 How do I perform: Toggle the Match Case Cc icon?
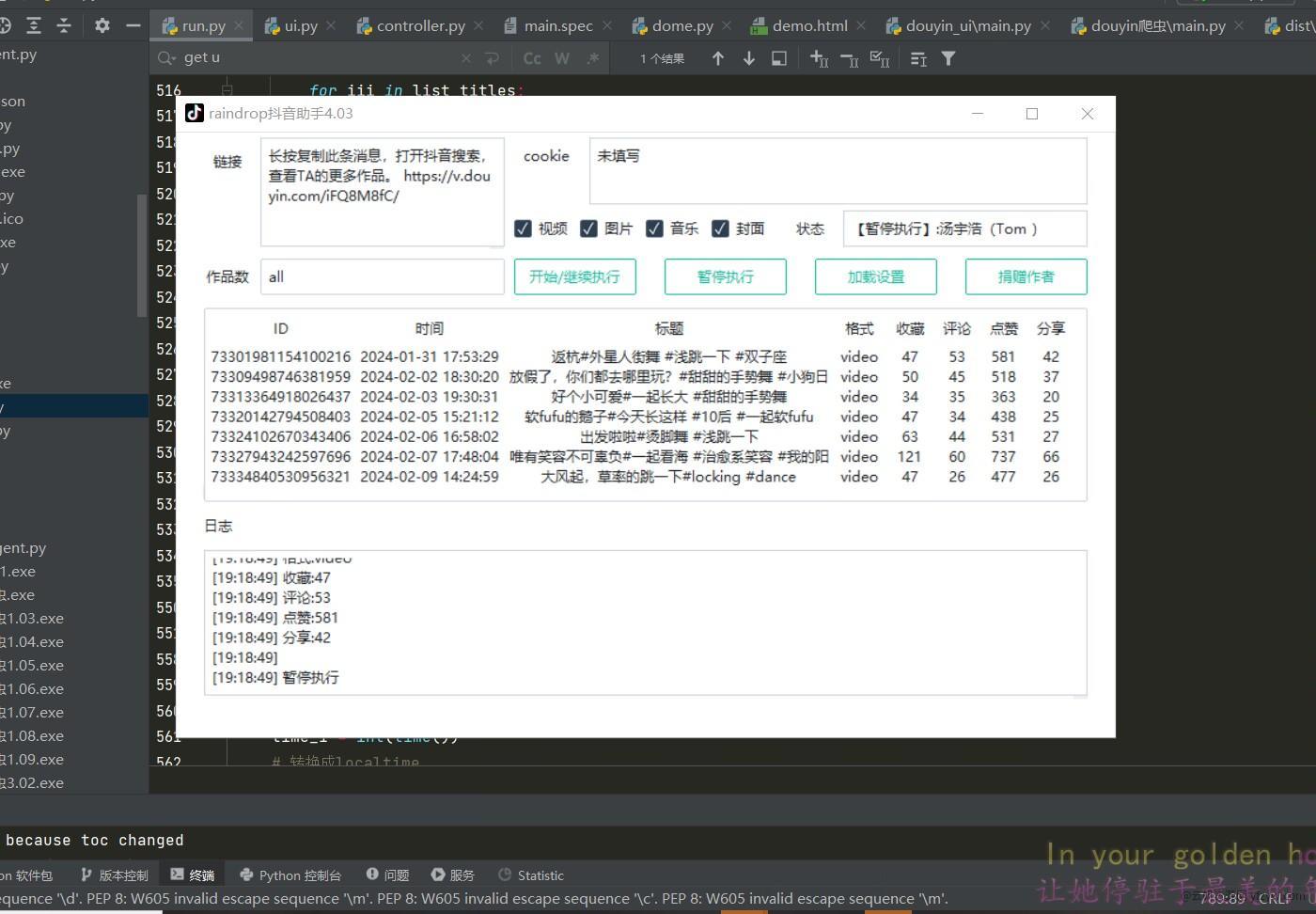(532, 58)
